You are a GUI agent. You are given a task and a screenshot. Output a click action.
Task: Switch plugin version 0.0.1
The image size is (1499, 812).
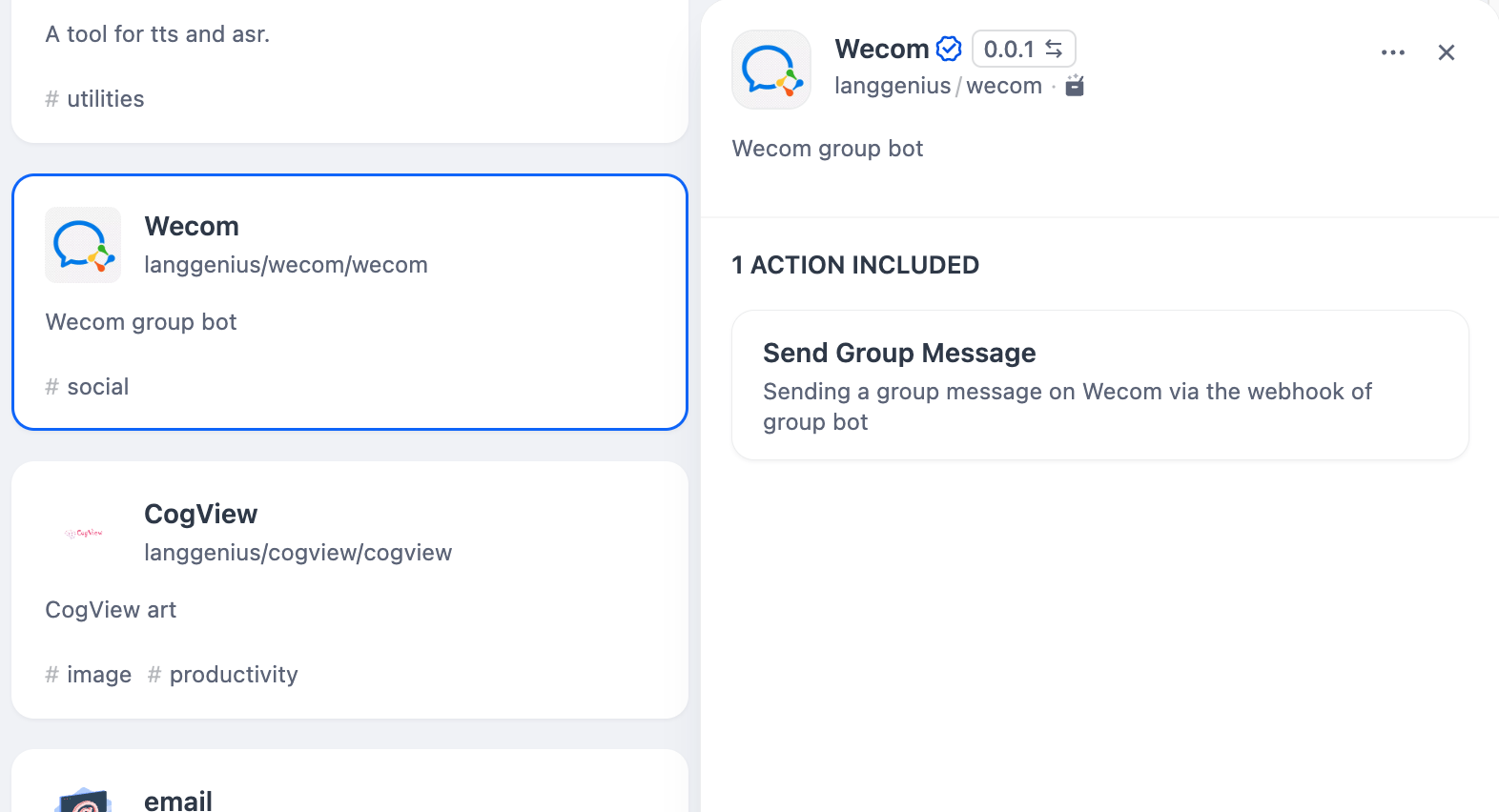[x=1023, y=49]
